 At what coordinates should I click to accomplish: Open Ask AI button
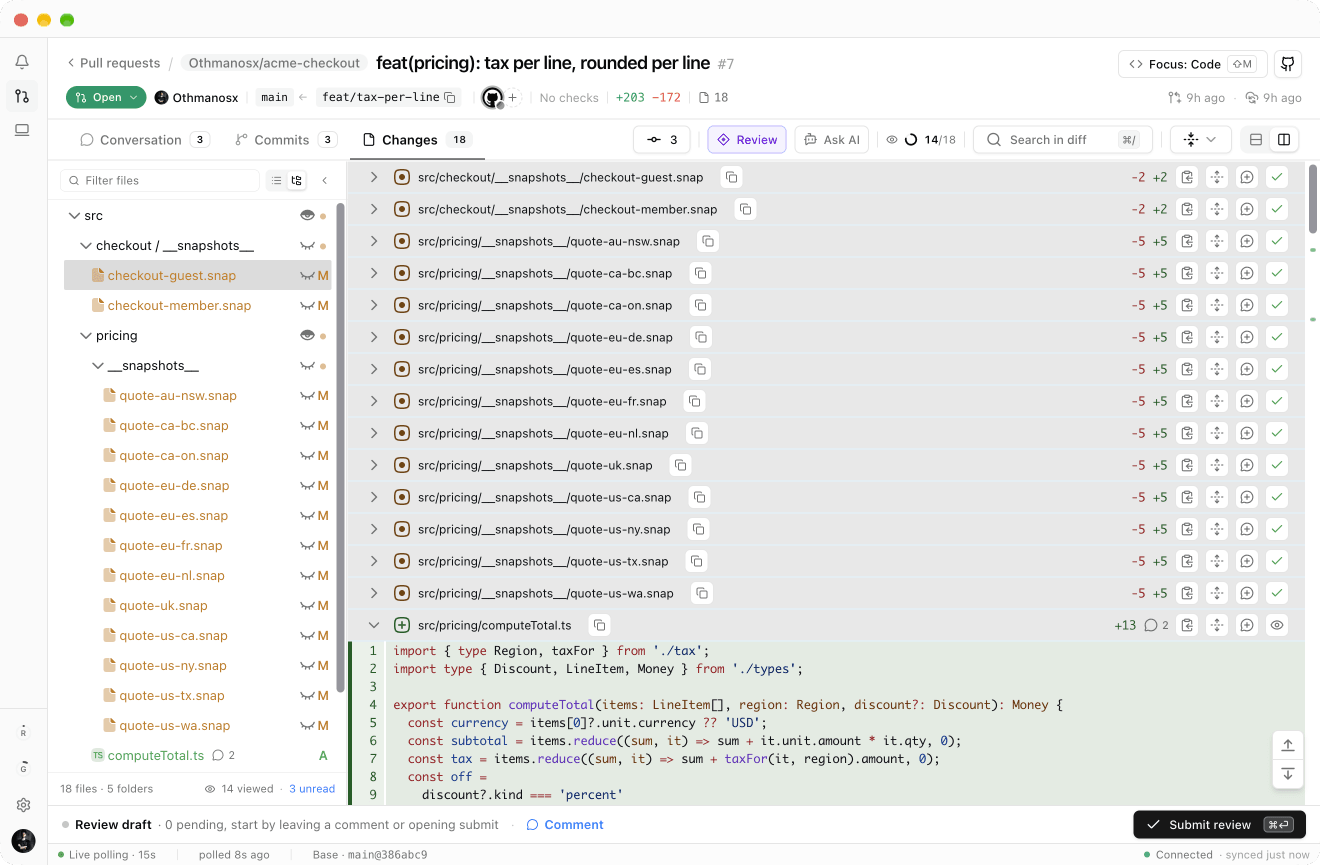coord(831,139)
